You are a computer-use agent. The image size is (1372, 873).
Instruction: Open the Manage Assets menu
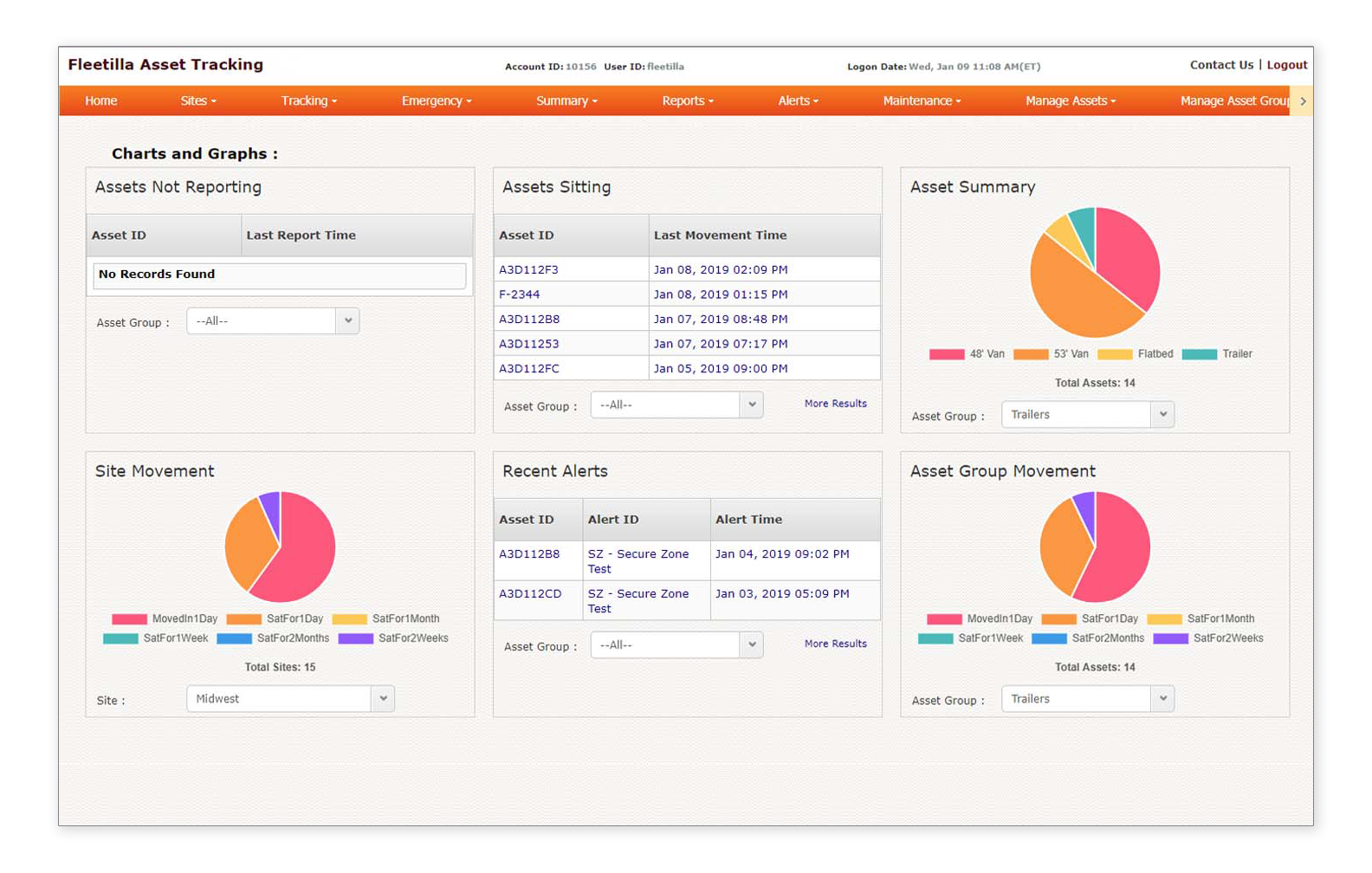(1071, 100)
